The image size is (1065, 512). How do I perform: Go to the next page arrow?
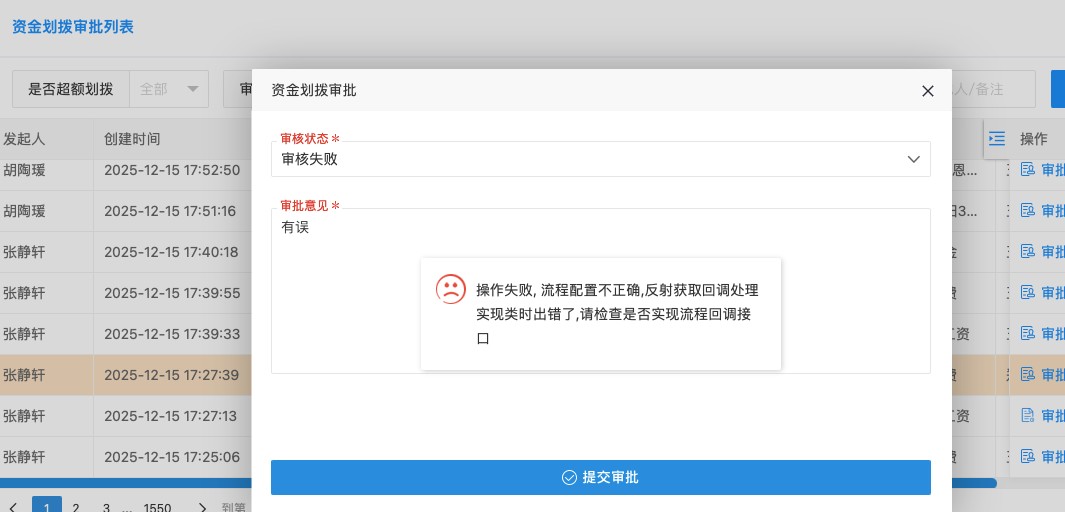pos(202,507)
